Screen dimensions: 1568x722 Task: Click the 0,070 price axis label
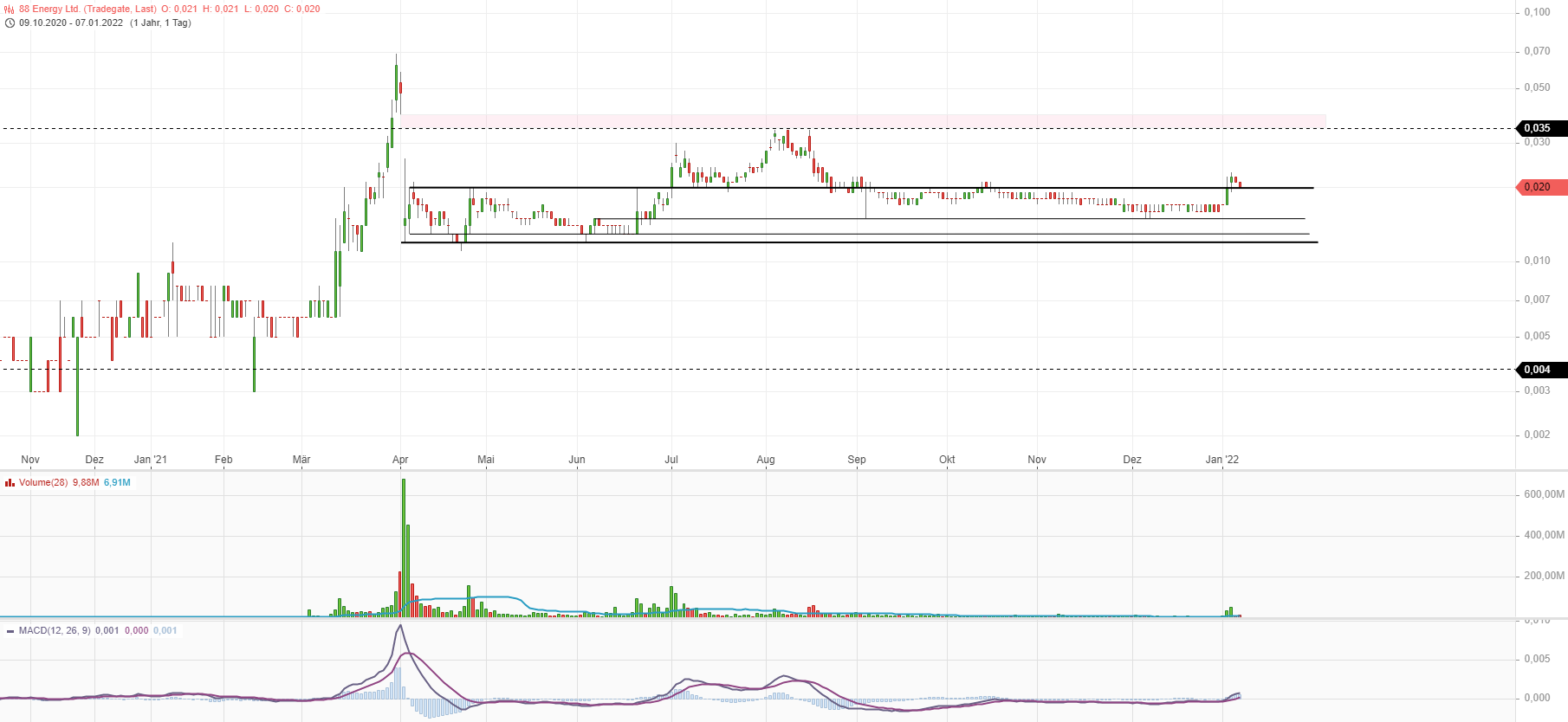(1538, 51)
